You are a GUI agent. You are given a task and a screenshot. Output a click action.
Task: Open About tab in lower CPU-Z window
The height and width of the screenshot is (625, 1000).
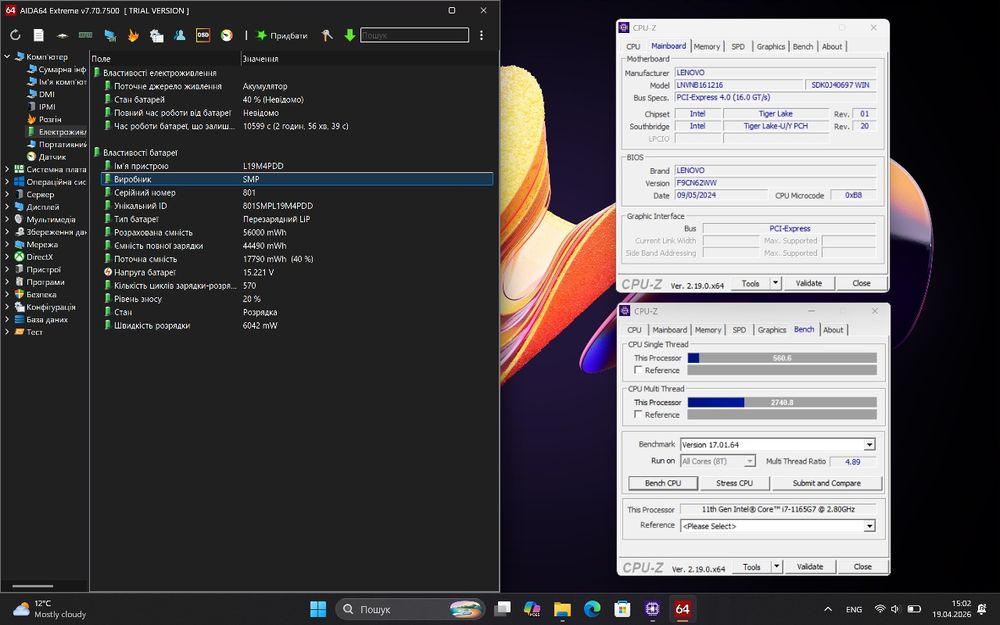tap(833, 330)
